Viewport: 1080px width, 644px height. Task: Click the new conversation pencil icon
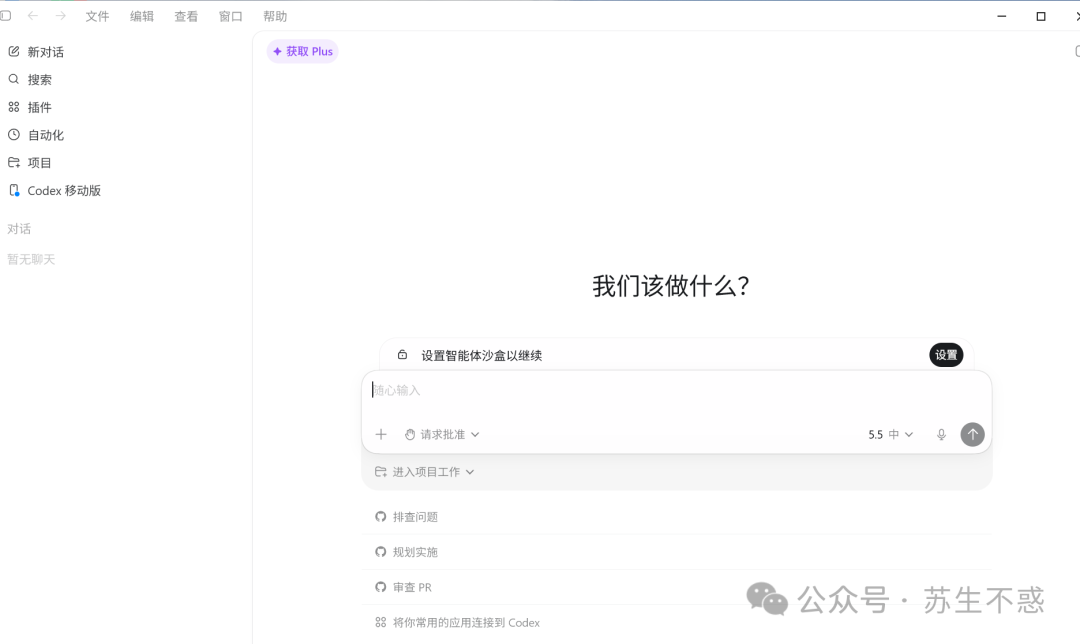pos(14,52)
